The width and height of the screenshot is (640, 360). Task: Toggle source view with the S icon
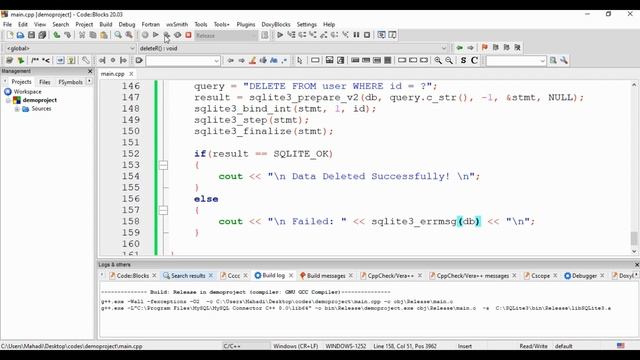tap(463, 60)
